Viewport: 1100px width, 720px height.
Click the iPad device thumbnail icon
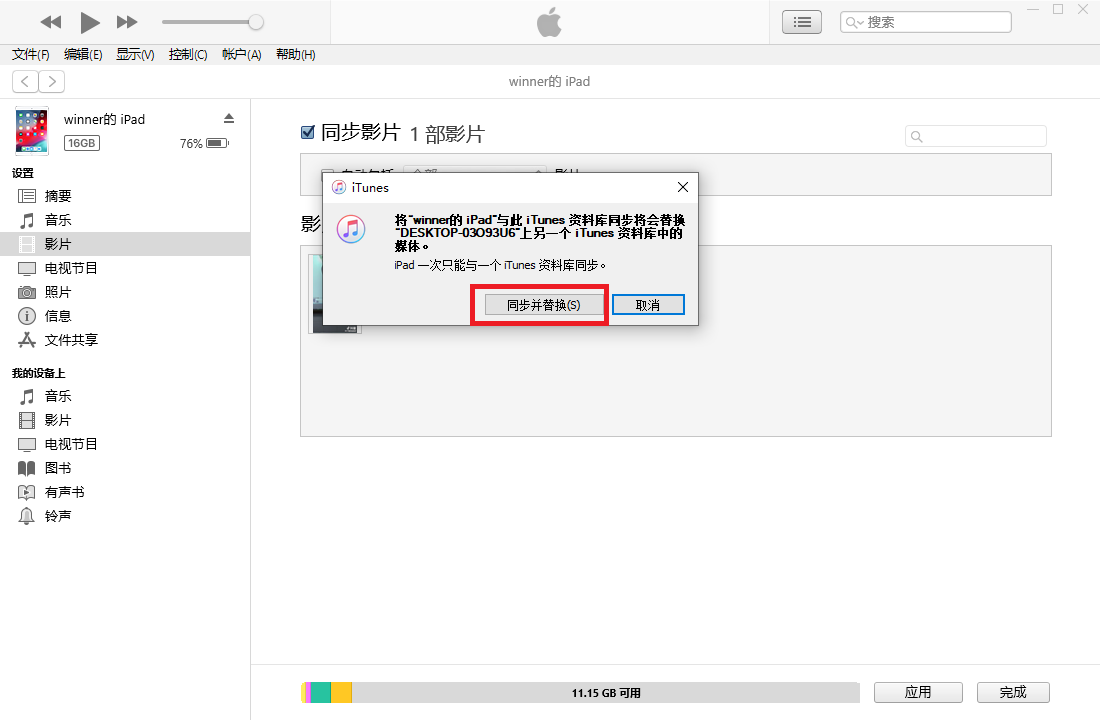point(32,131)
